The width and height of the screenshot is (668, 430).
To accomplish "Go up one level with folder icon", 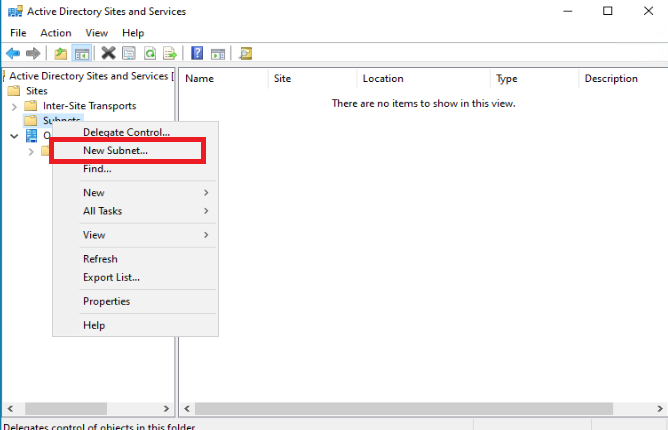I will [x=60, y=54].
